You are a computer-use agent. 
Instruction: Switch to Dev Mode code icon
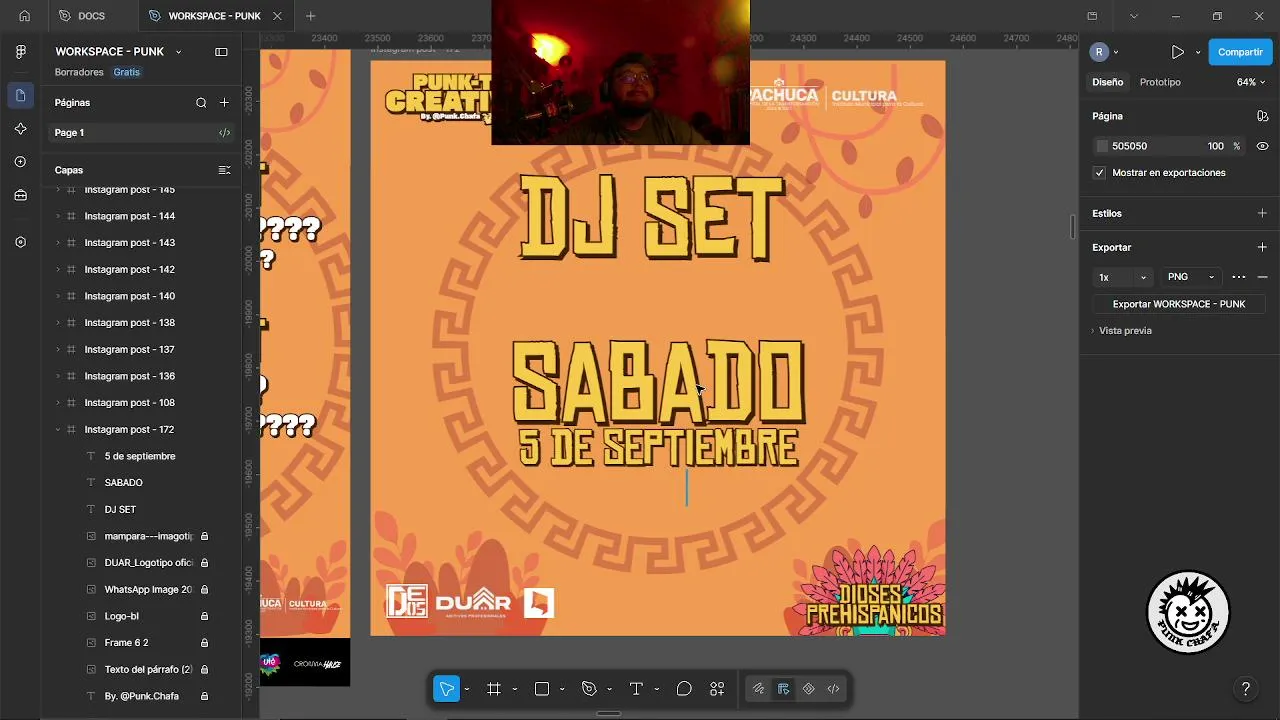point(833,689)
